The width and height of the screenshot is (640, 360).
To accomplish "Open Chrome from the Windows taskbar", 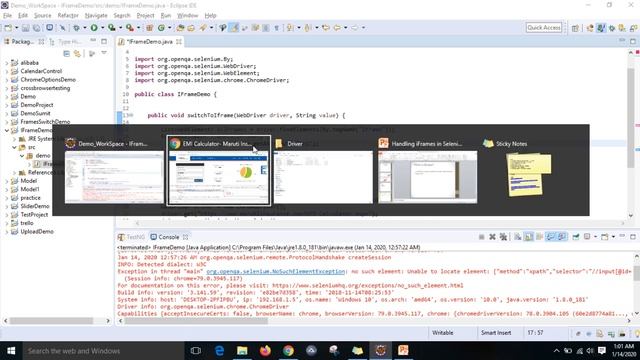I will [x=288, y=350].
